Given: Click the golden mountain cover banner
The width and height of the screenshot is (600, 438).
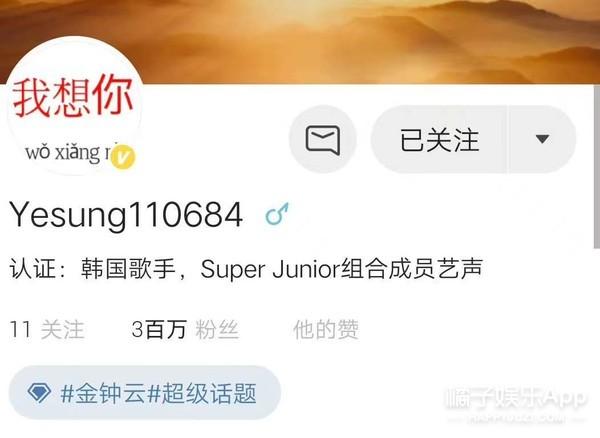Looking at the screenshot, I should [300, 41].
